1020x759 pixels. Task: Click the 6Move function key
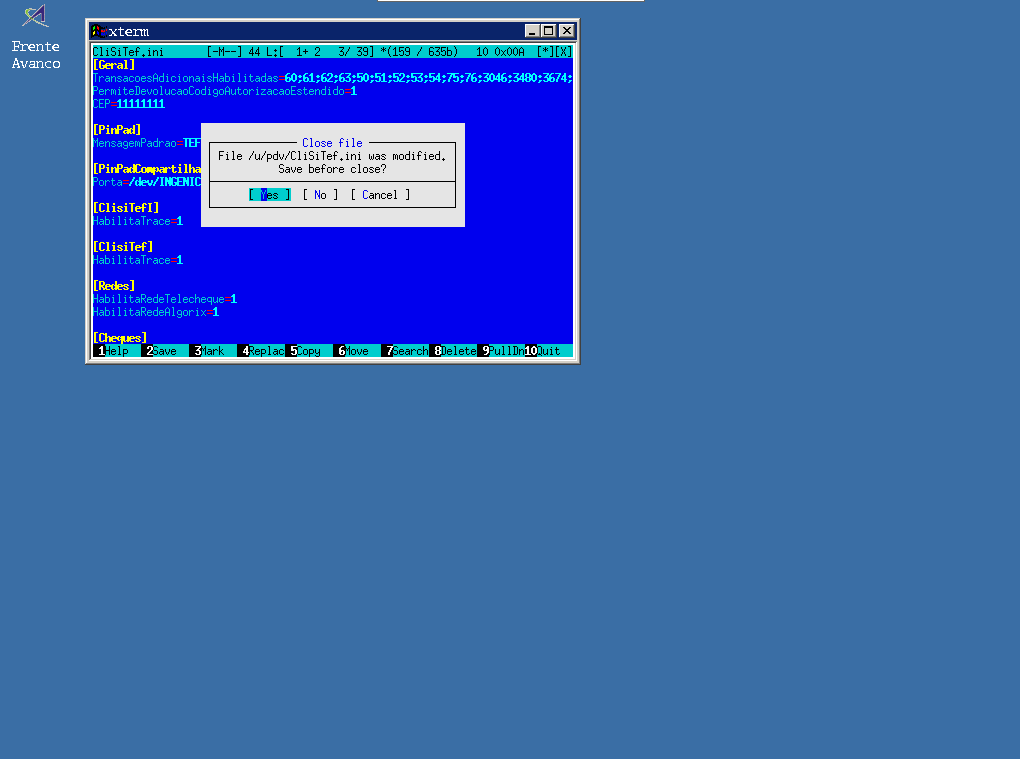[x=354, y=351]
